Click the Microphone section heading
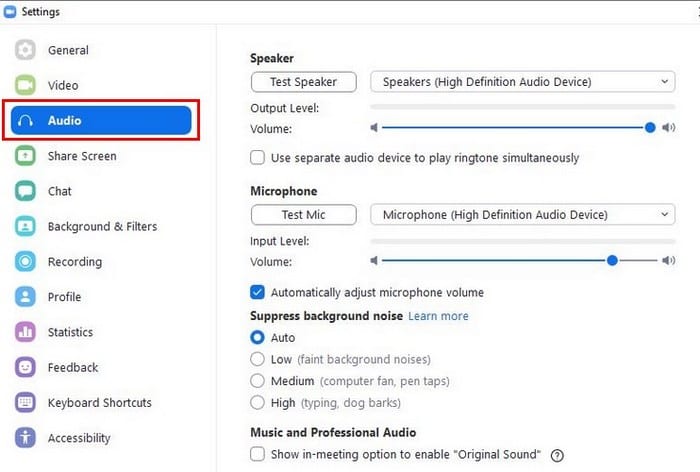 pos(284,191)
